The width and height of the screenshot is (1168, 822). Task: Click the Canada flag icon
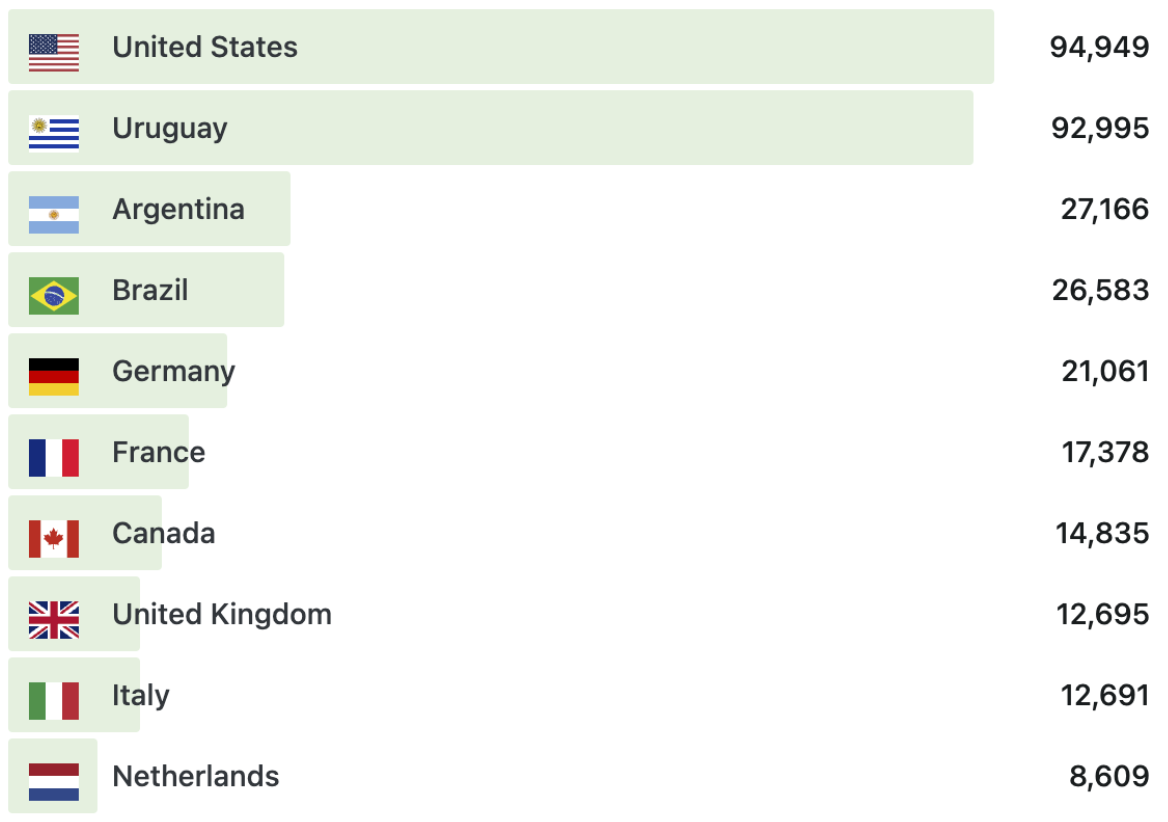coord(54,539)
